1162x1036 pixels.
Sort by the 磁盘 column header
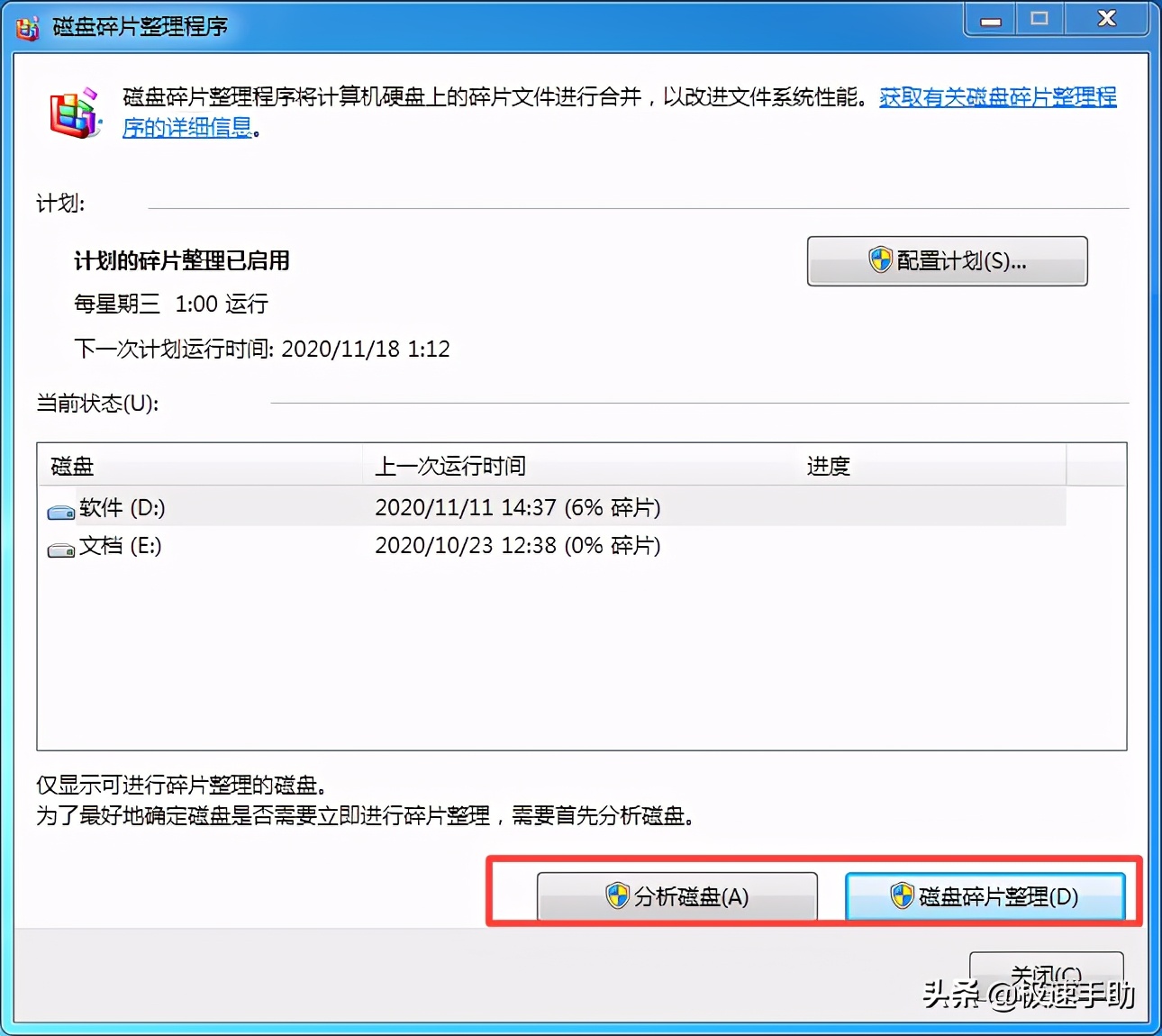point(70,466)
